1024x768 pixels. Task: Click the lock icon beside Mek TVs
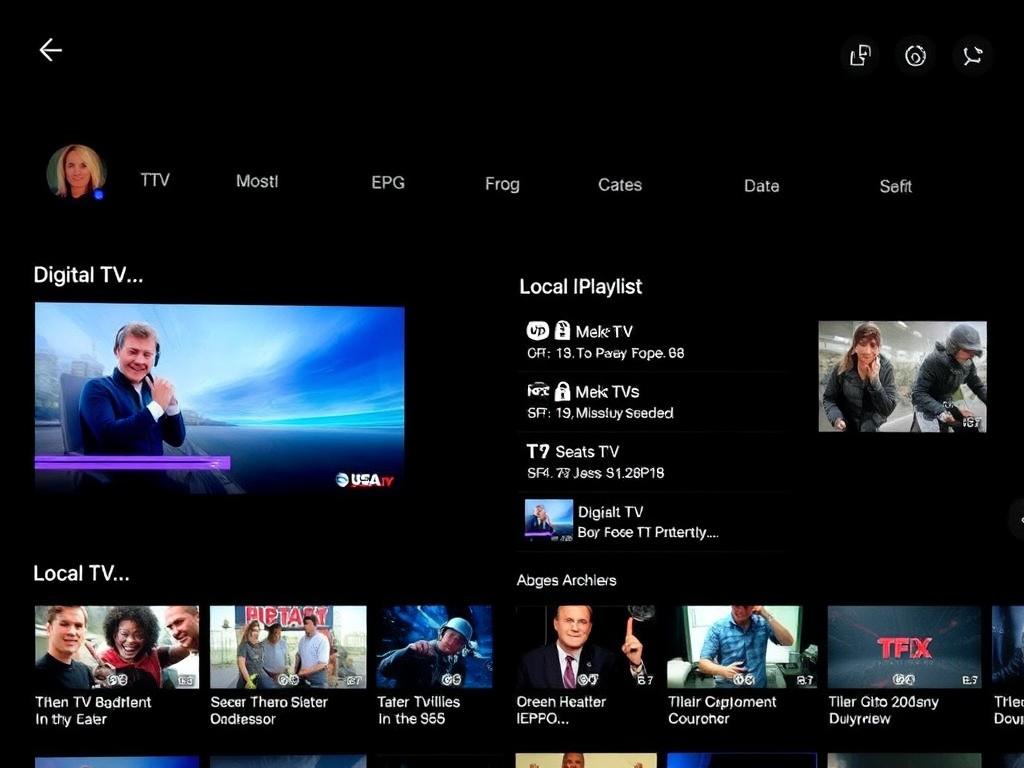click(x=562, y=391)
